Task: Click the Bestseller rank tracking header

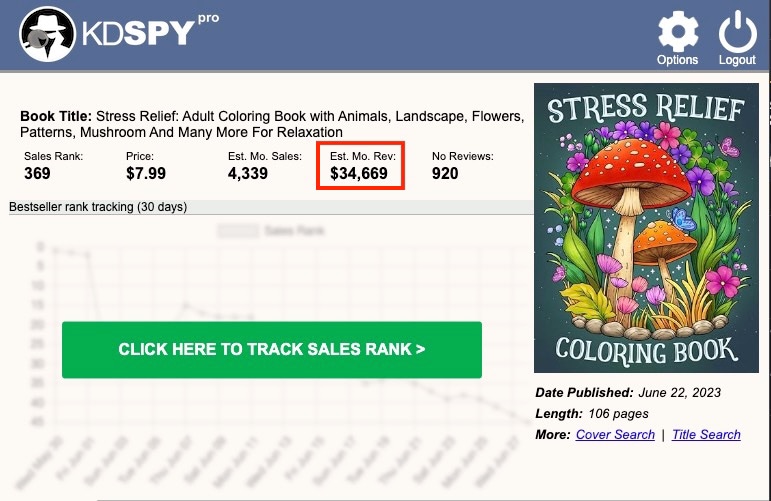Action: click(x=98, y=207)
